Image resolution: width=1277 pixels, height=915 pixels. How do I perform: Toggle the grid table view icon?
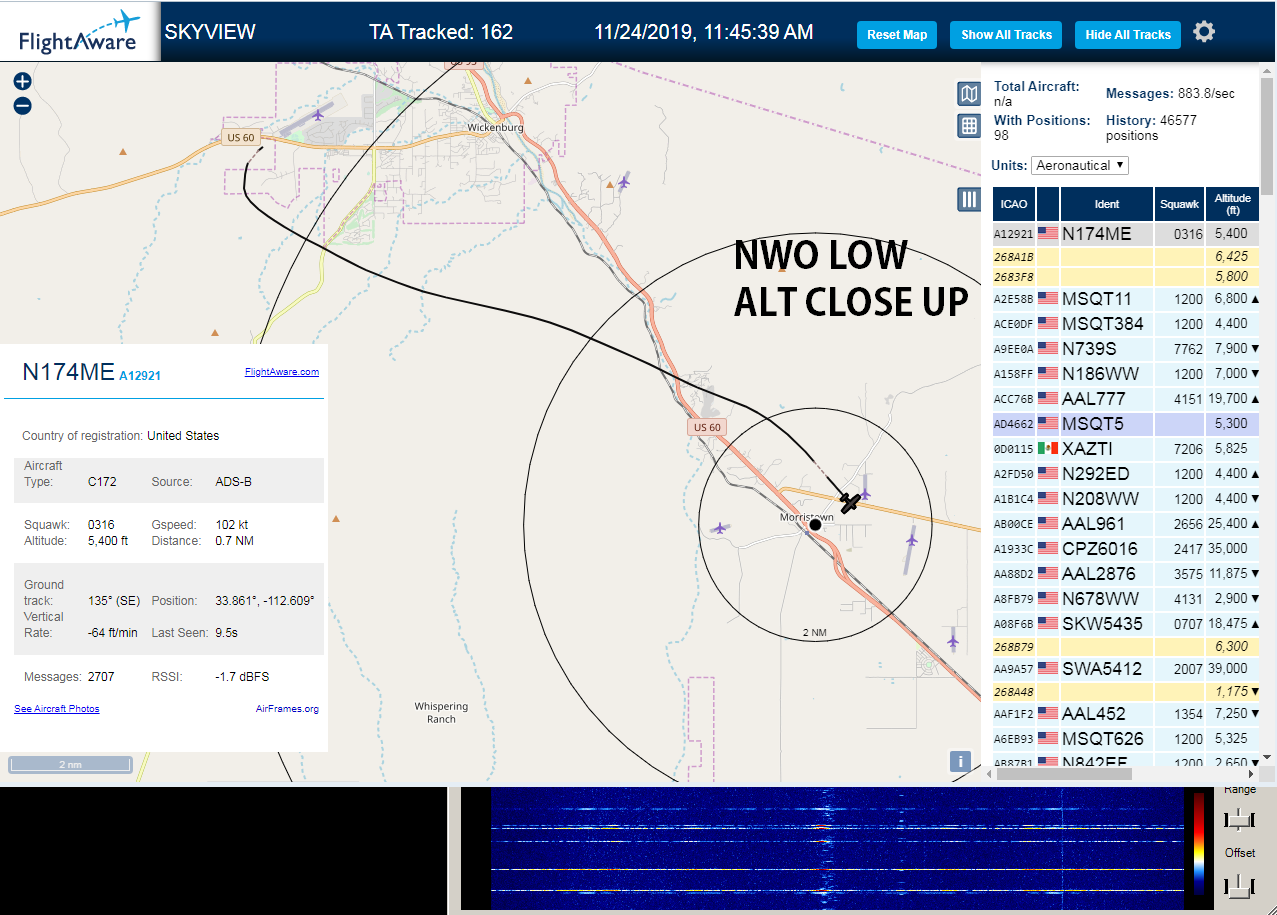pos(969,125)
